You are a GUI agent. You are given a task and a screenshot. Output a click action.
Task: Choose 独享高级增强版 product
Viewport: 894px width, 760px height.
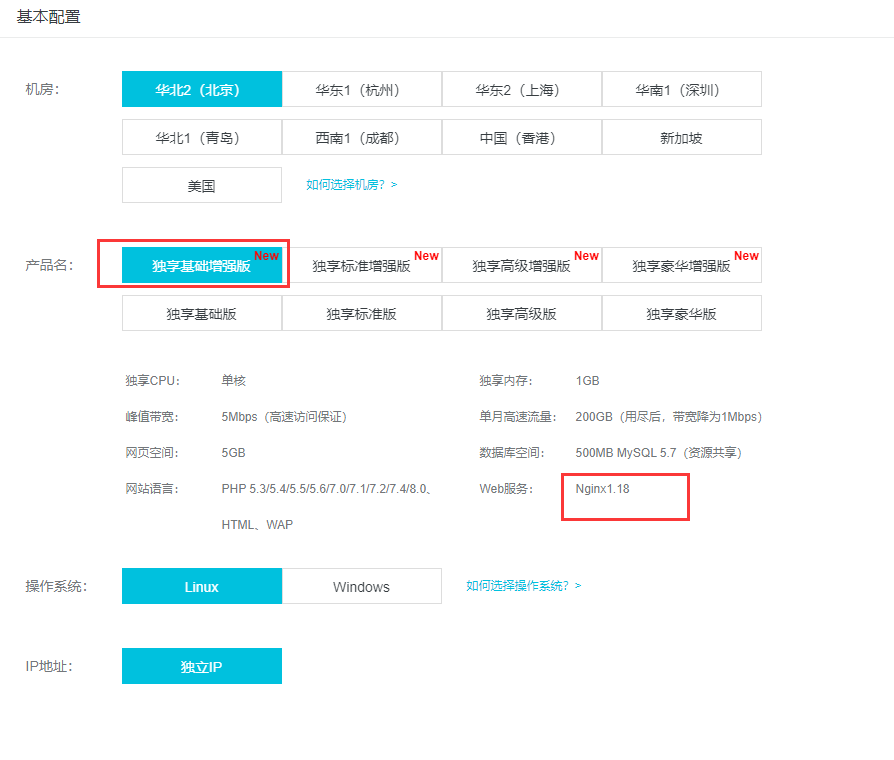click(x=522, y=265)
